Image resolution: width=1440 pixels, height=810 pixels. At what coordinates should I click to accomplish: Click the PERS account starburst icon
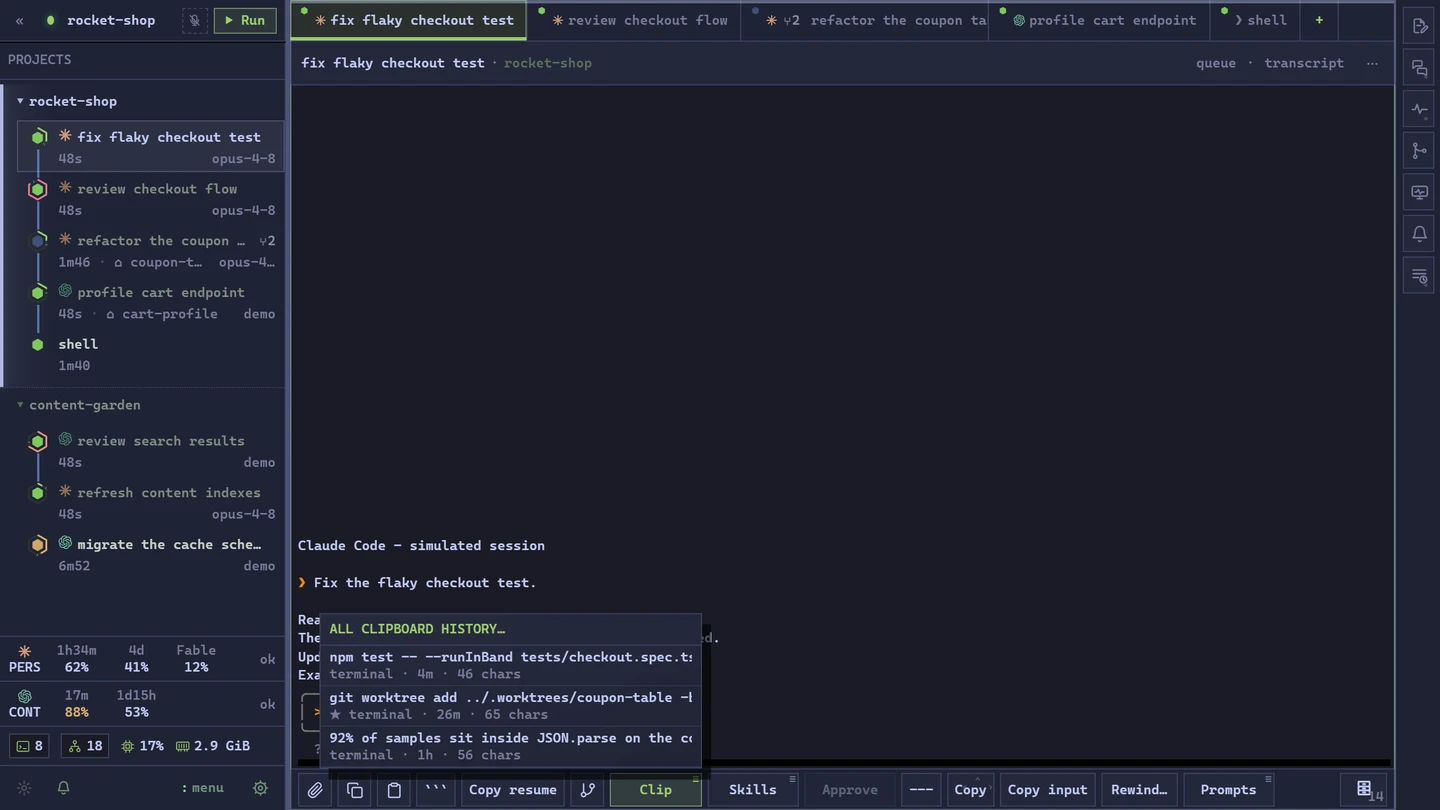tap(25, 651)
